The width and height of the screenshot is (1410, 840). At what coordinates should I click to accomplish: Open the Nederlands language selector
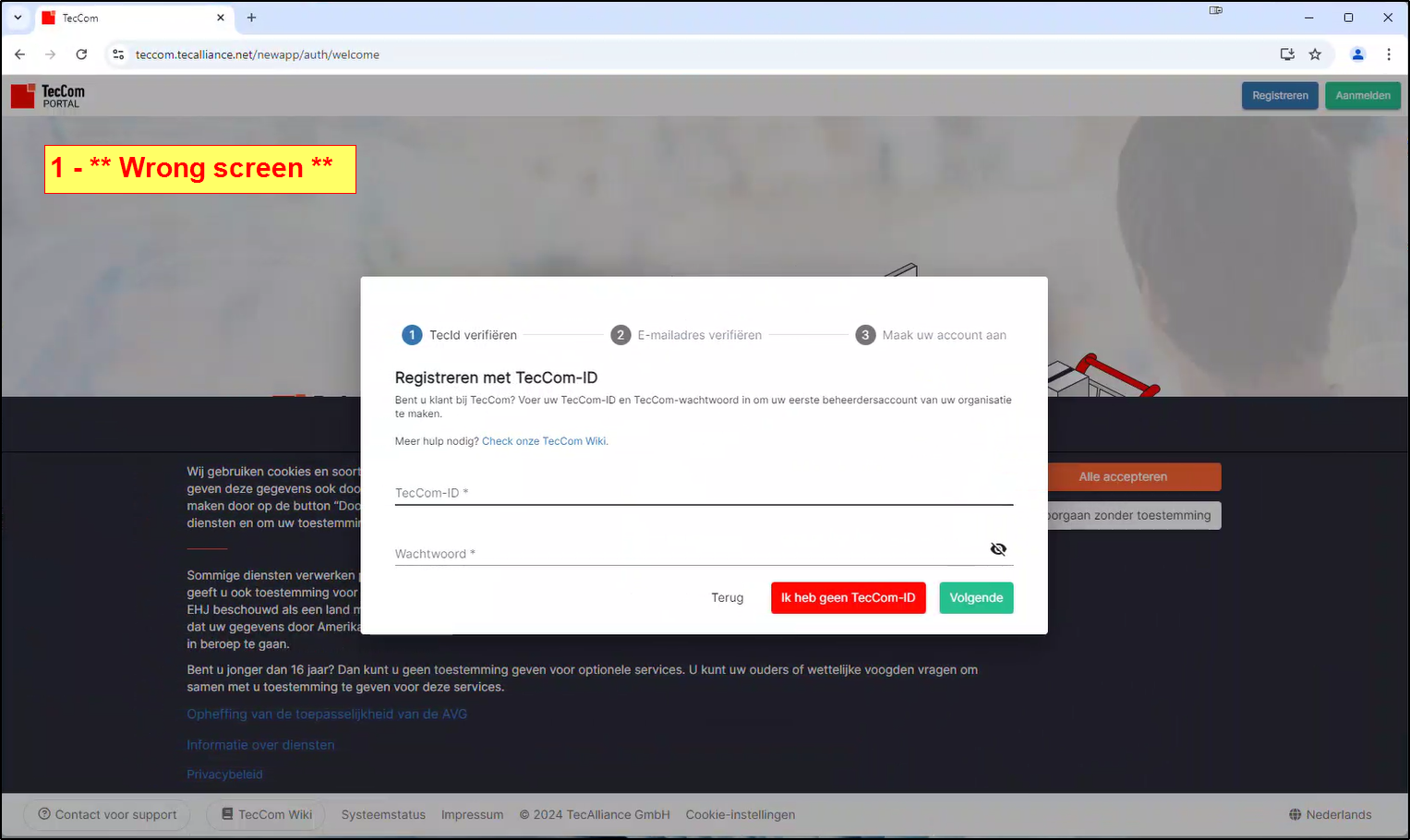pos(1331,815)
